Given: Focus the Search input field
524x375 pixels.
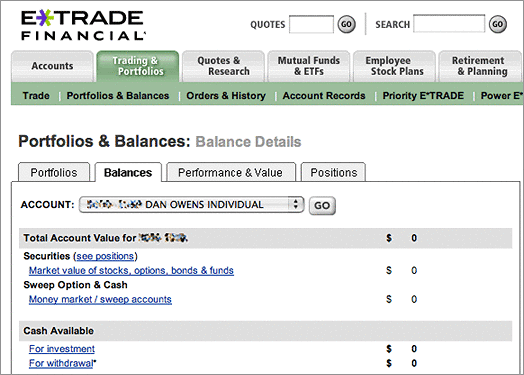Looking at the screenshot, I should coord(449,24).
